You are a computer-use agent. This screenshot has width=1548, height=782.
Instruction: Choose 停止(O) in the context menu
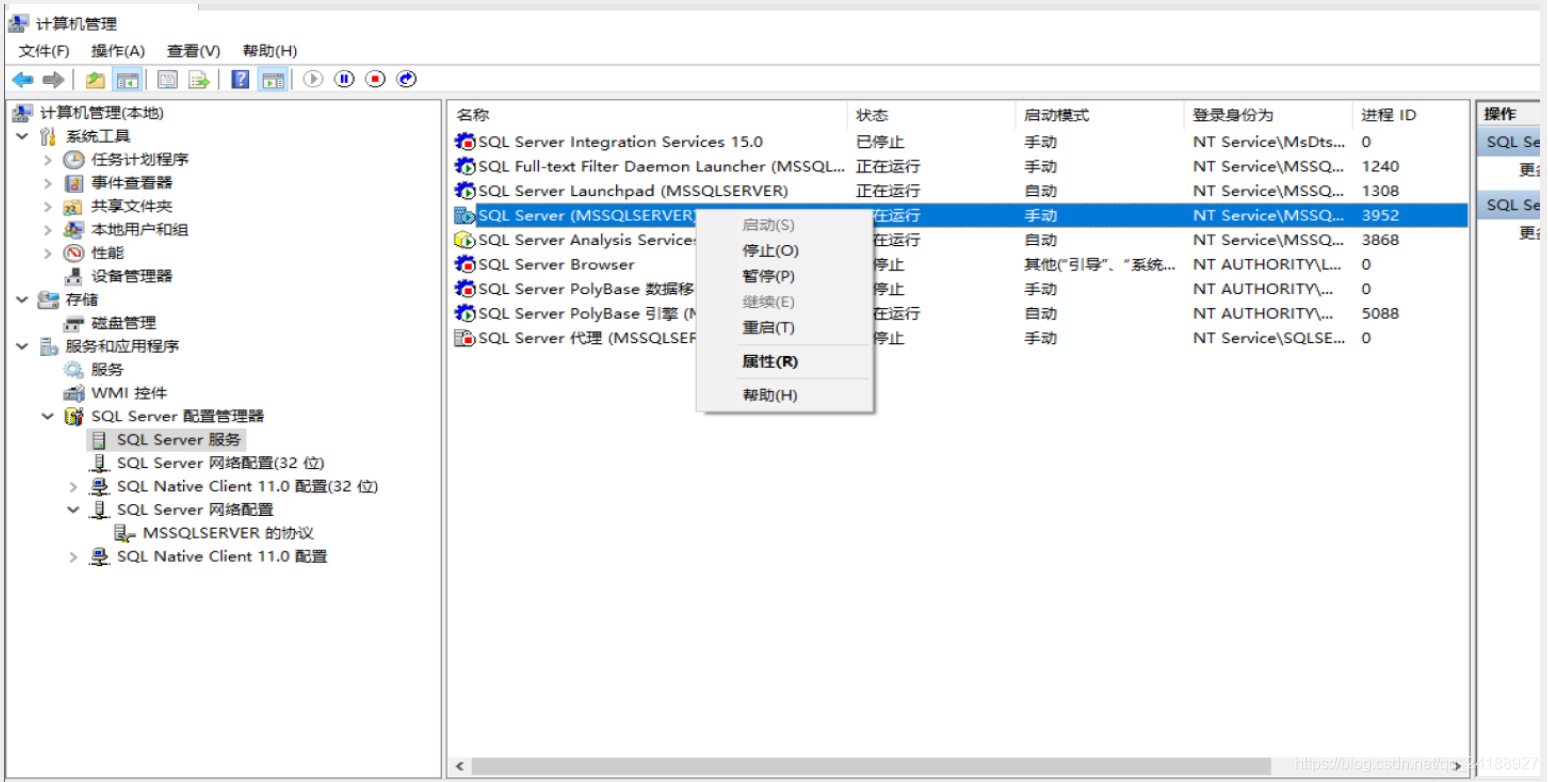tap(770, 251)
